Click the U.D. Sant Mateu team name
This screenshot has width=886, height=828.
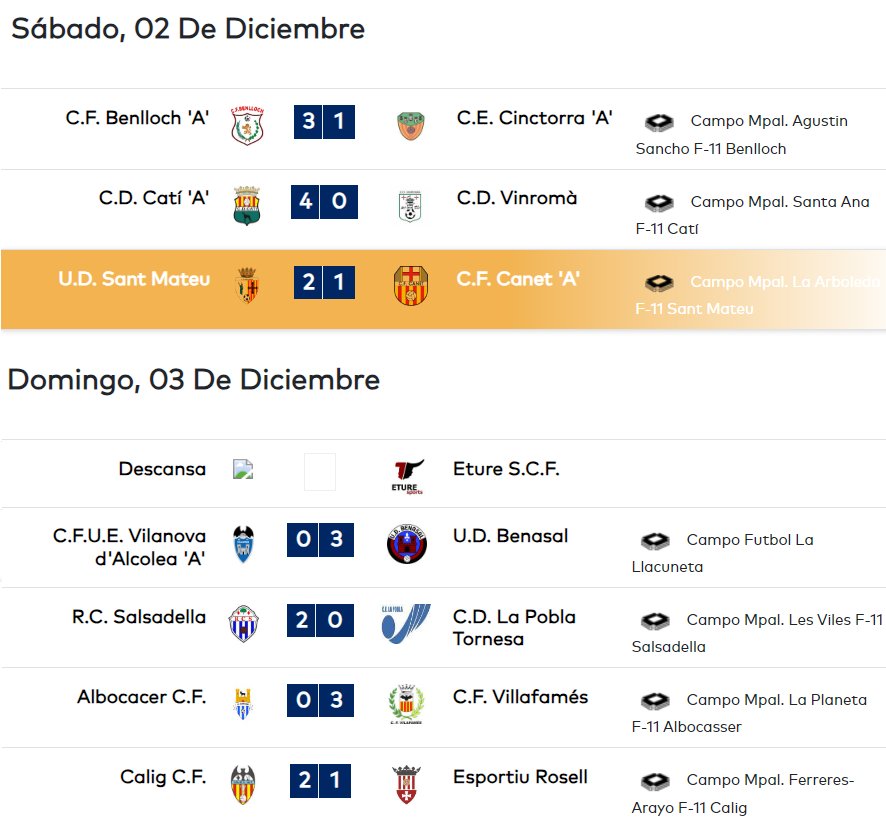coord(134,279)
